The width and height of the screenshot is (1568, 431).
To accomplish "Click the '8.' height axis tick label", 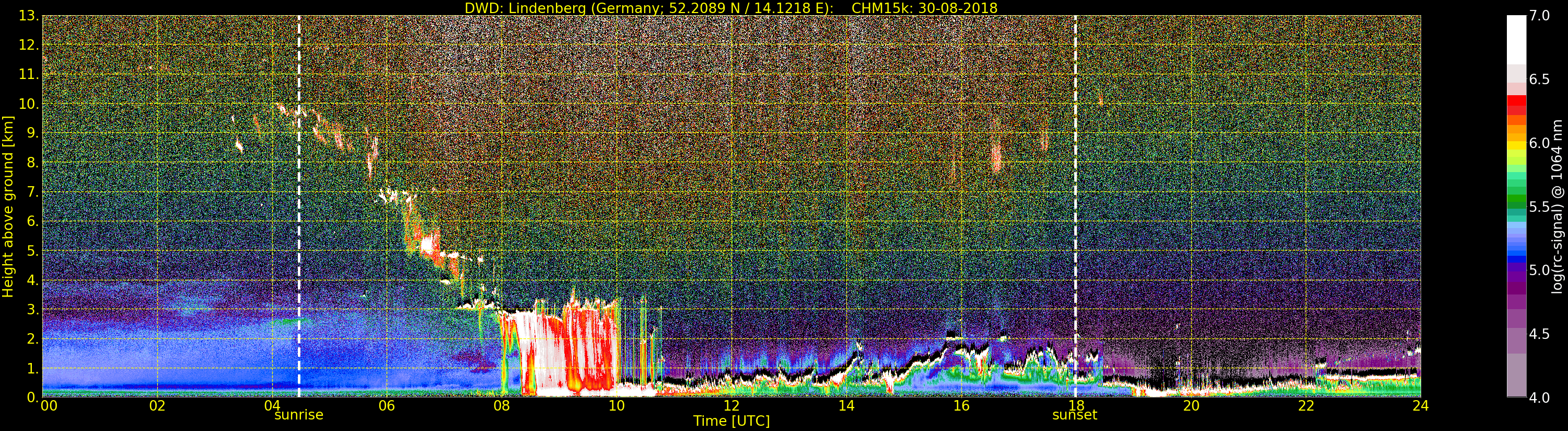I will click(x=32, y=163).
